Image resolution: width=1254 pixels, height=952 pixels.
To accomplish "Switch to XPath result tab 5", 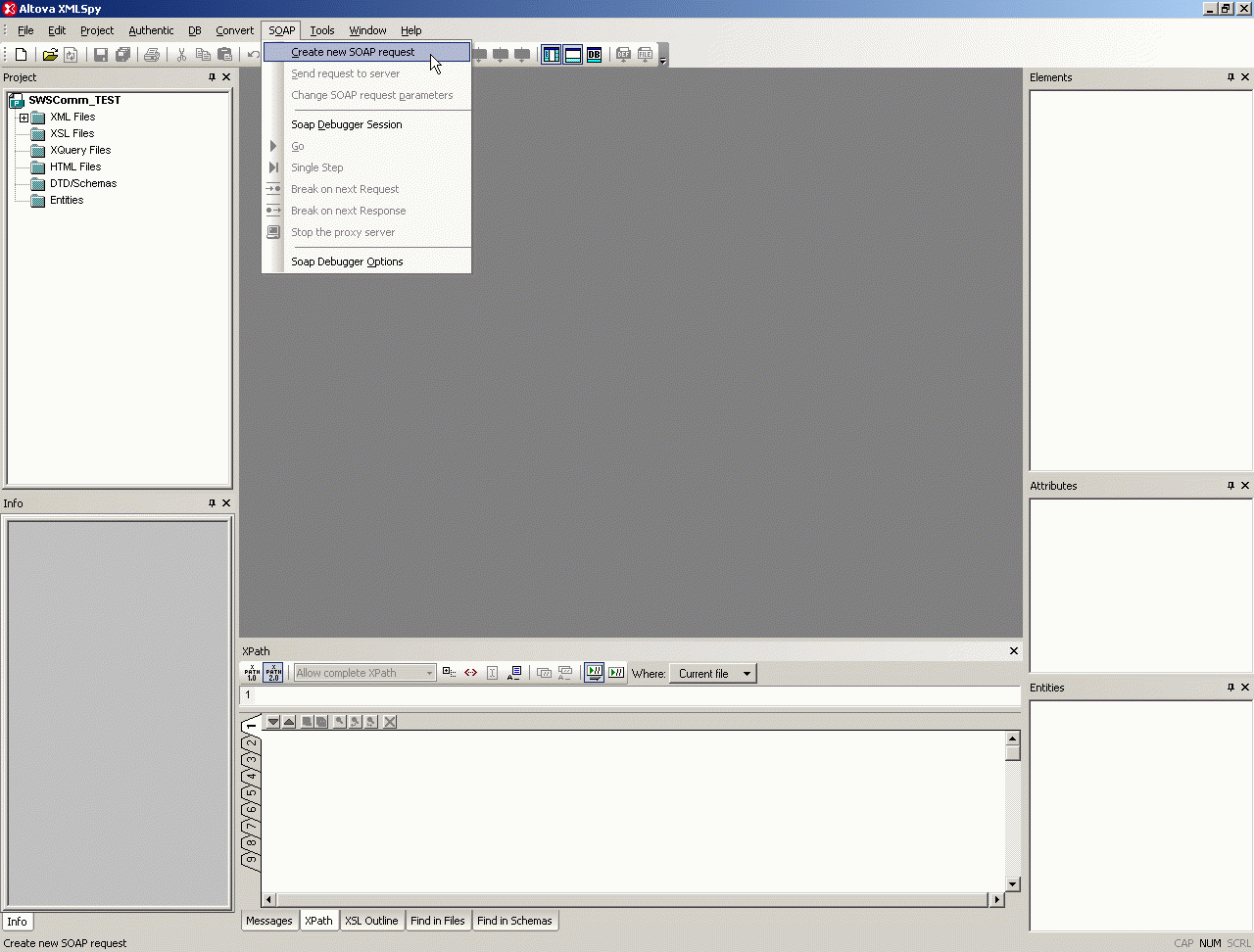I will tap(252, 792).
